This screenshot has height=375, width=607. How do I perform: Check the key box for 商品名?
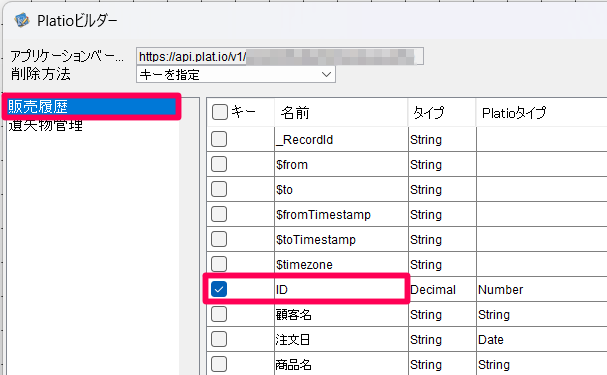[x=219, y=364]
